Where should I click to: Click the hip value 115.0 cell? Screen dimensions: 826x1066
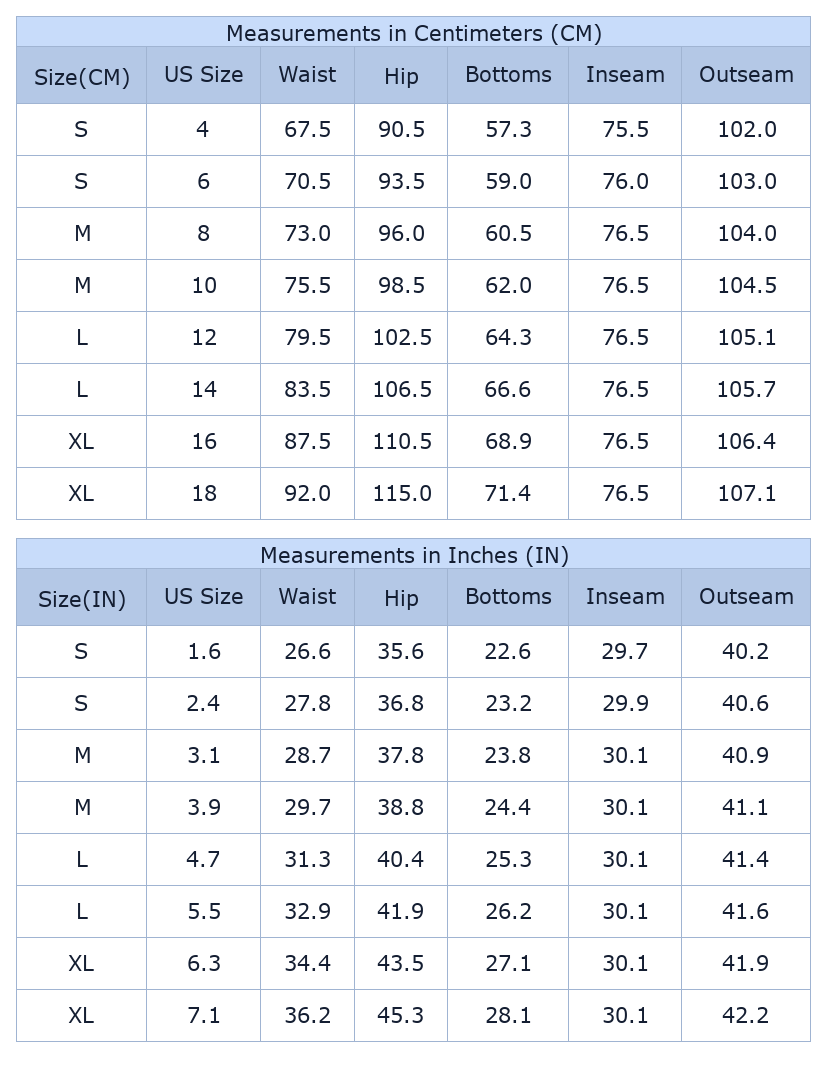[x=402, y=494]
